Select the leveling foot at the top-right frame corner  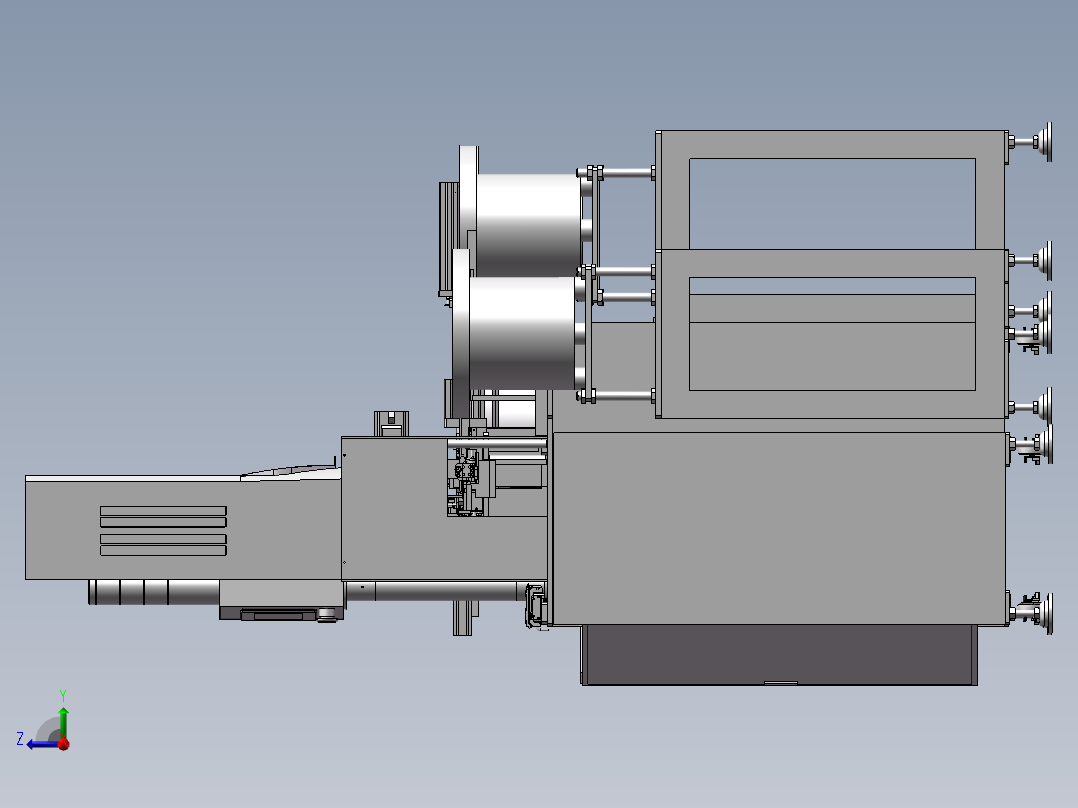coord(1031,142)
